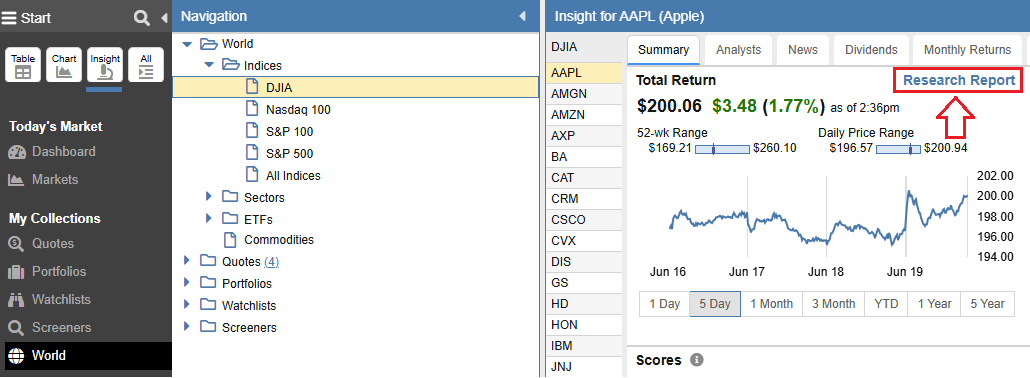Viewport: 1030px width, 378px height.
Task: Switch to the Monthly Returns tab
Action: [967, 50]
